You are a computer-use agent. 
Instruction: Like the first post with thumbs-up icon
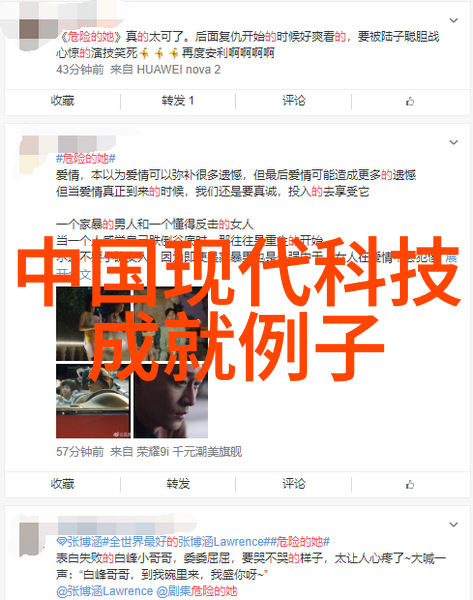point(410,101)
